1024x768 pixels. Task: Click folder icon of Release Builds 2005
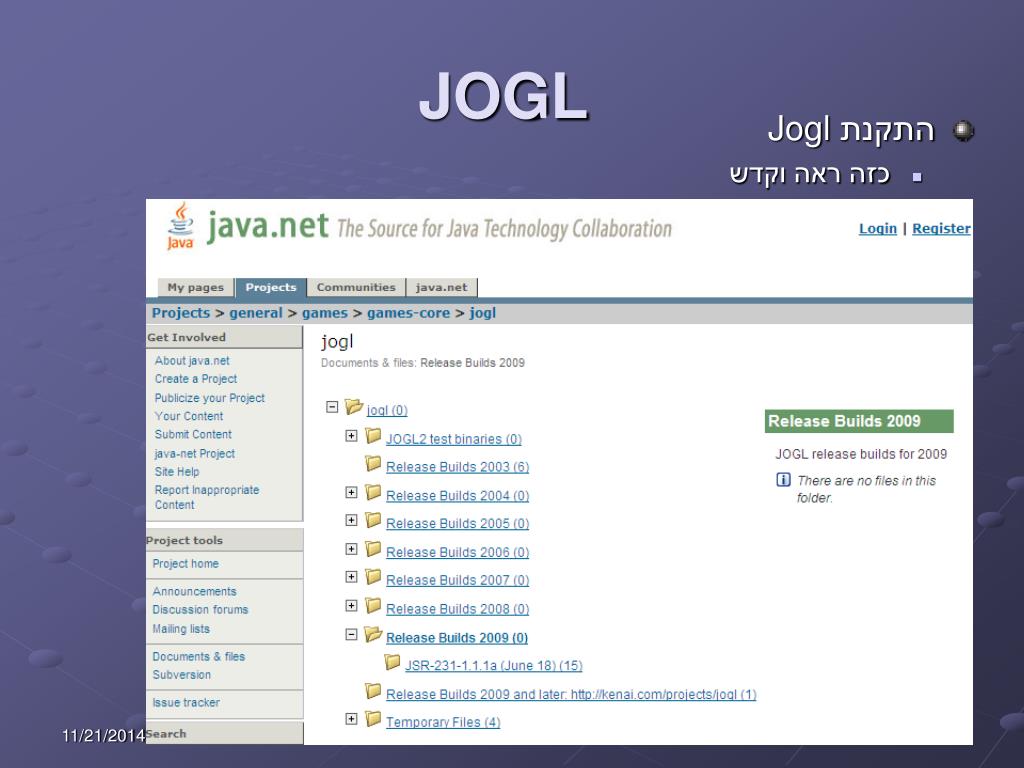click(374, 520)
